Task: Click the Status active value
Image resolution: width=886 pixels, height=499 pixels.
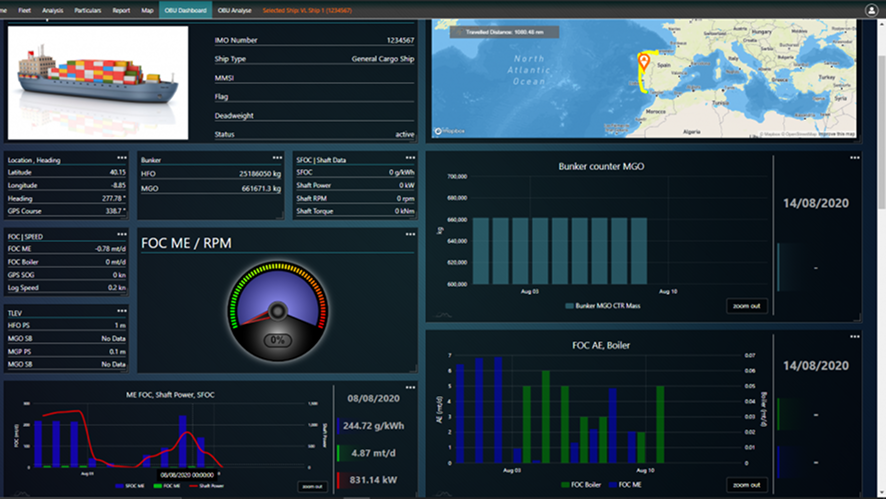Action: tap(405, 134)
